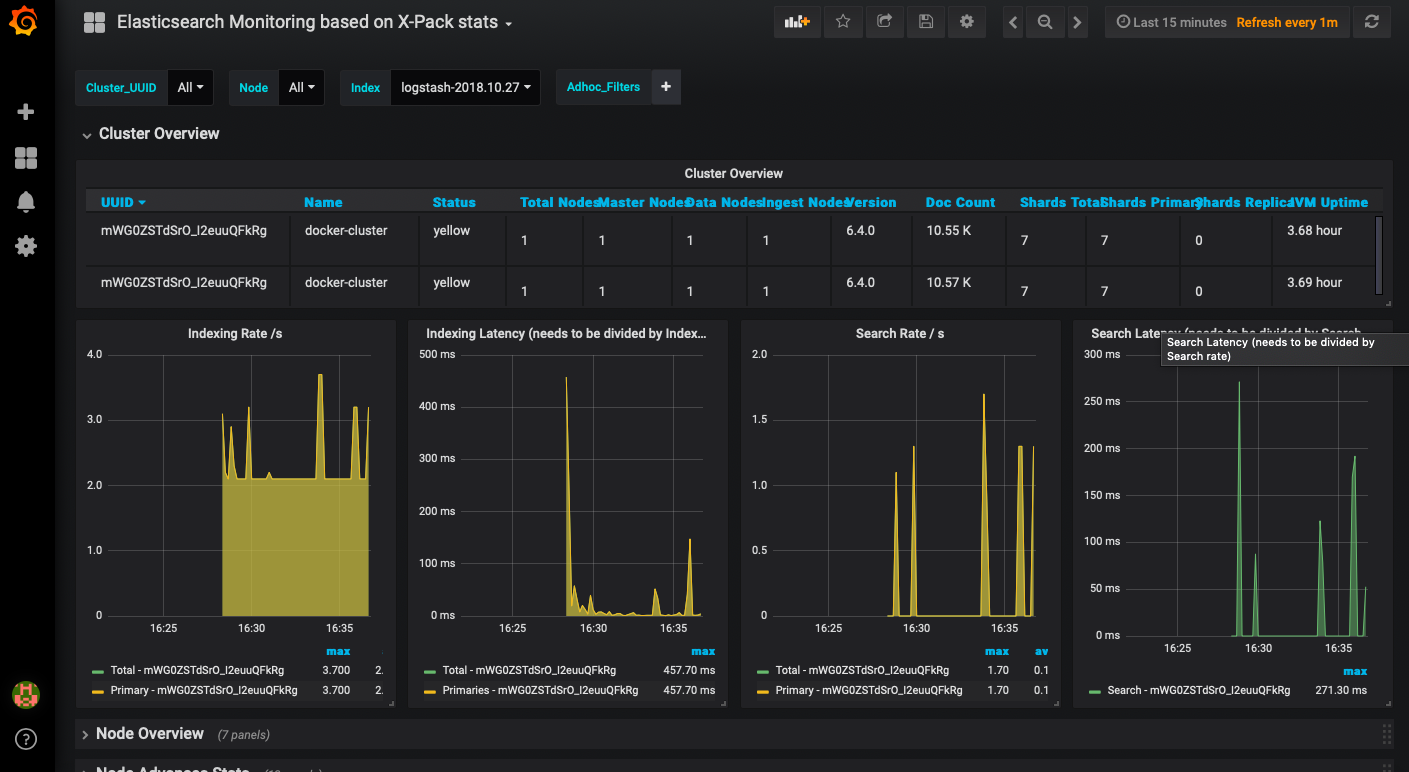Open dashboard settings gear in toolbar
Viewport: 1409px width, 772px height.
point(966,22)
